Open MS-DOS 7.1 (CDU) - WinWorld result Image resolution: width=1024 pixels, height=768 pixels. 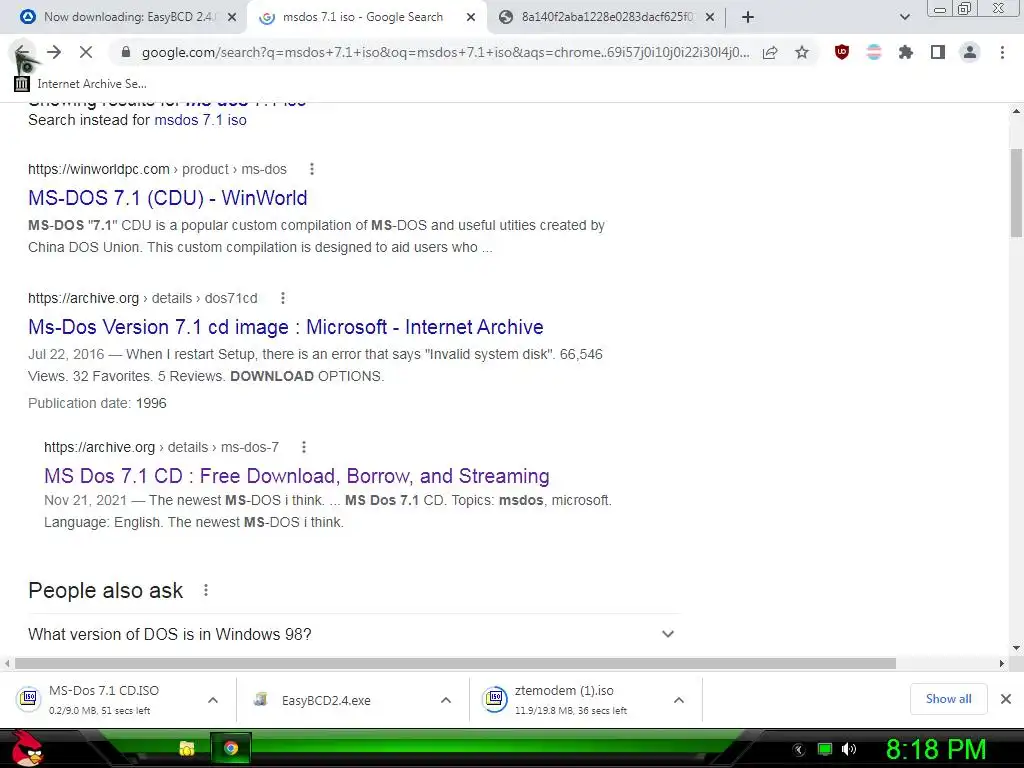168,198
